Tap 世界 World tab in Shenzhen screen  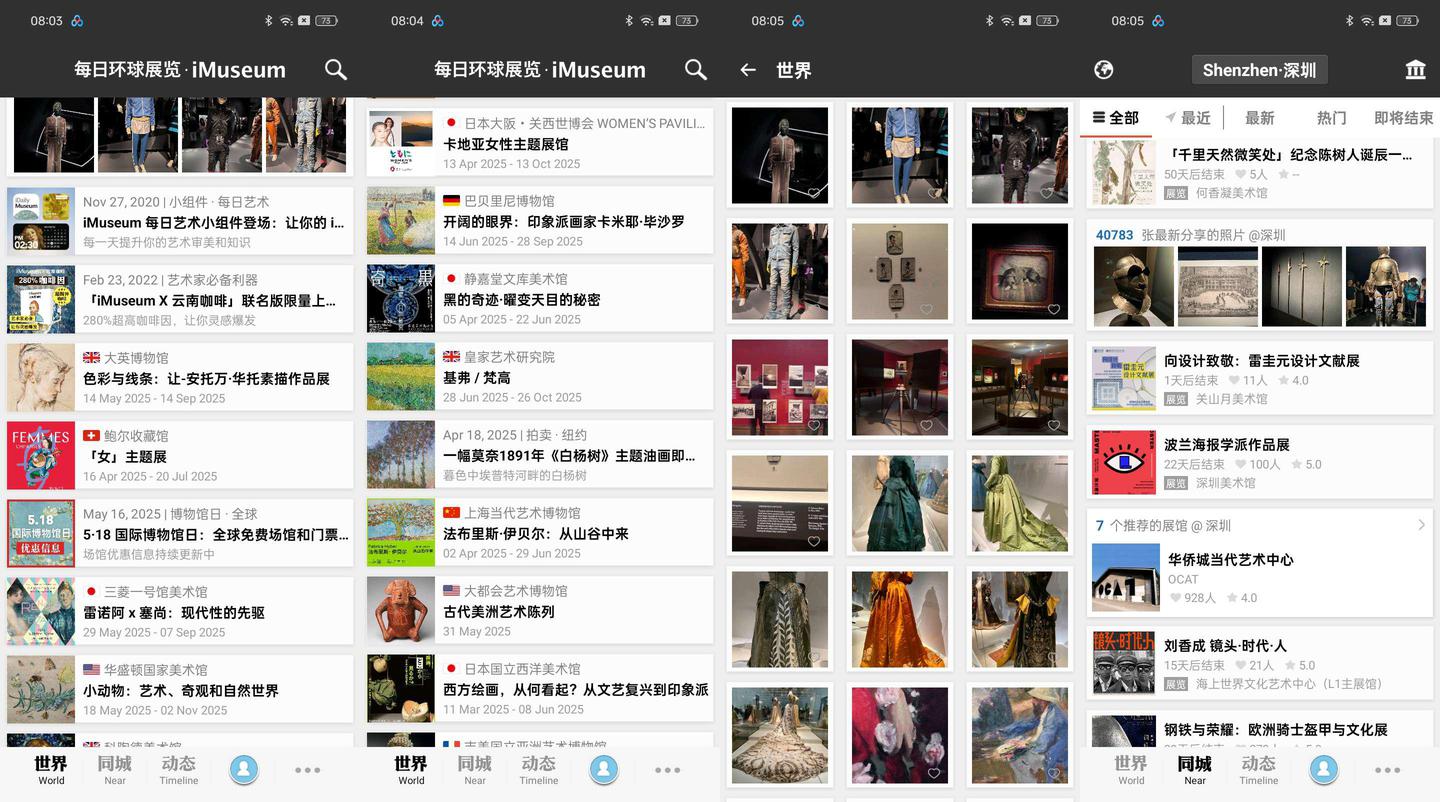[1131, 769]
